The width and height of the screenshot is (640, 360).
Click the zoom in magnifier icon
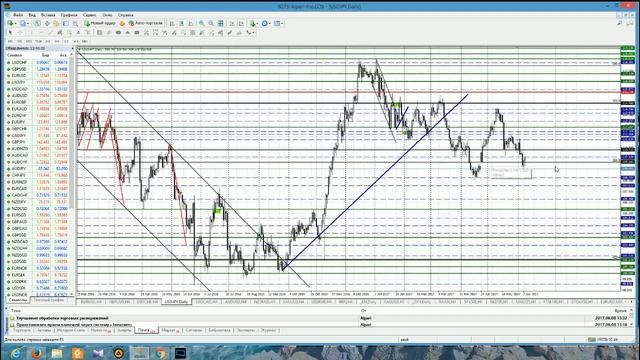pyautogui.click(x=202, y=23)
